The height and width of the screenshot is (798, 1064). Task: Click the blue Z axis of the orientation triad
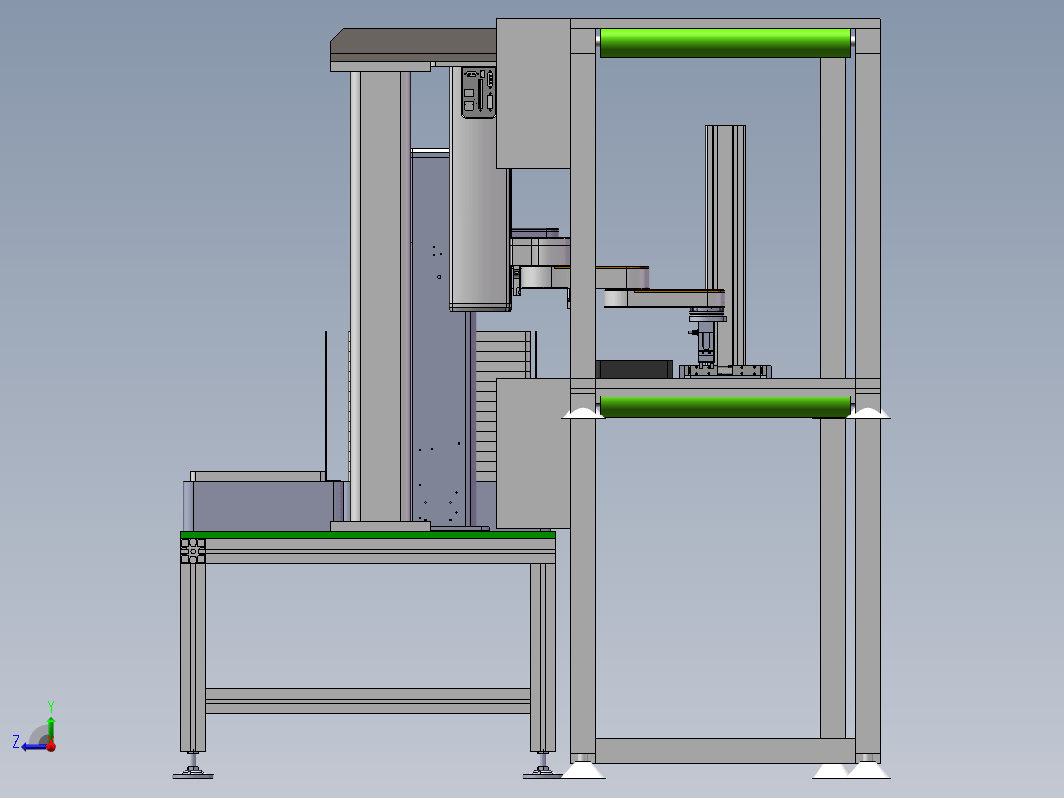tap(33, 747)
